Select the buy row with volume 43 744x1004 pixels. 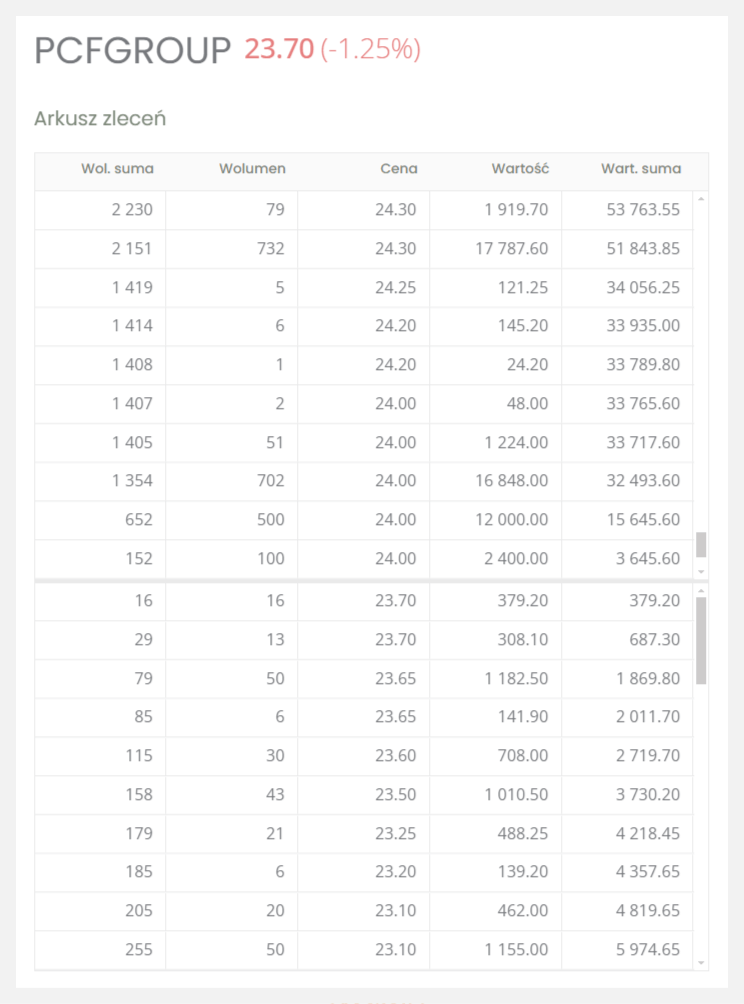[364, 795]
